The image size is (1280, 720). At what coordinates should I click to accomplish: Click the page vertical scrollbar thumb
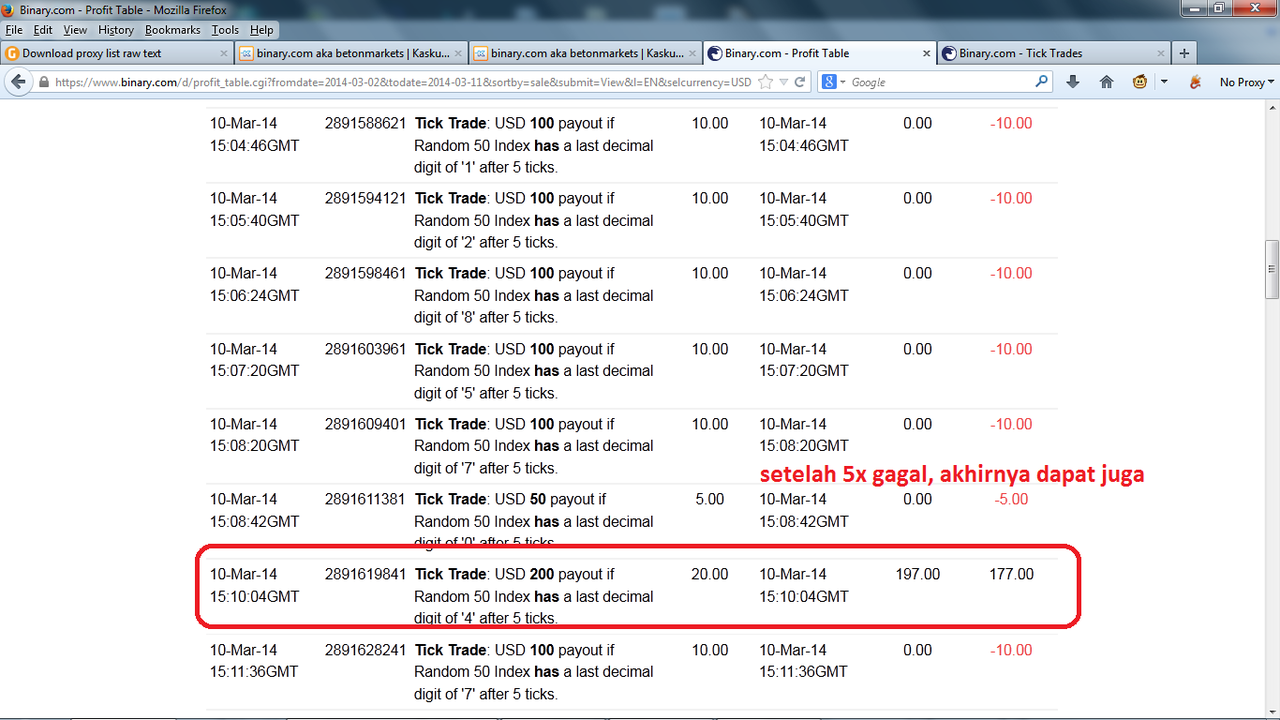click(x=1272, y=269)
